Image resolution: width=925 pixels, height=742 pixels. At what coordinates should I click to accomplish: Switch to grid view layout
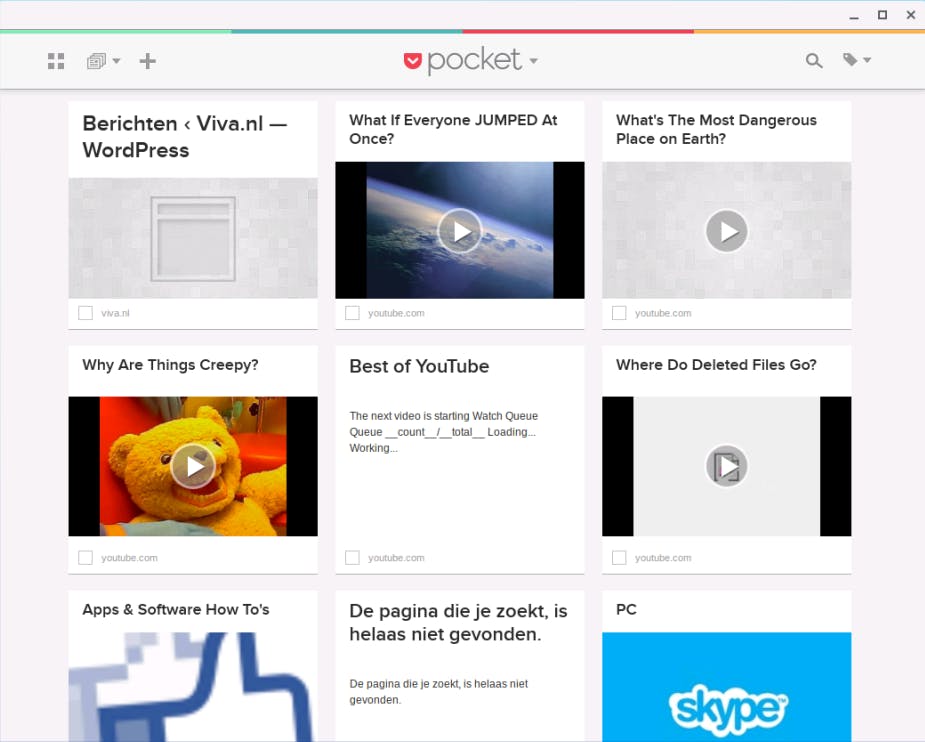pyautogui.click(x=56, y=61)
